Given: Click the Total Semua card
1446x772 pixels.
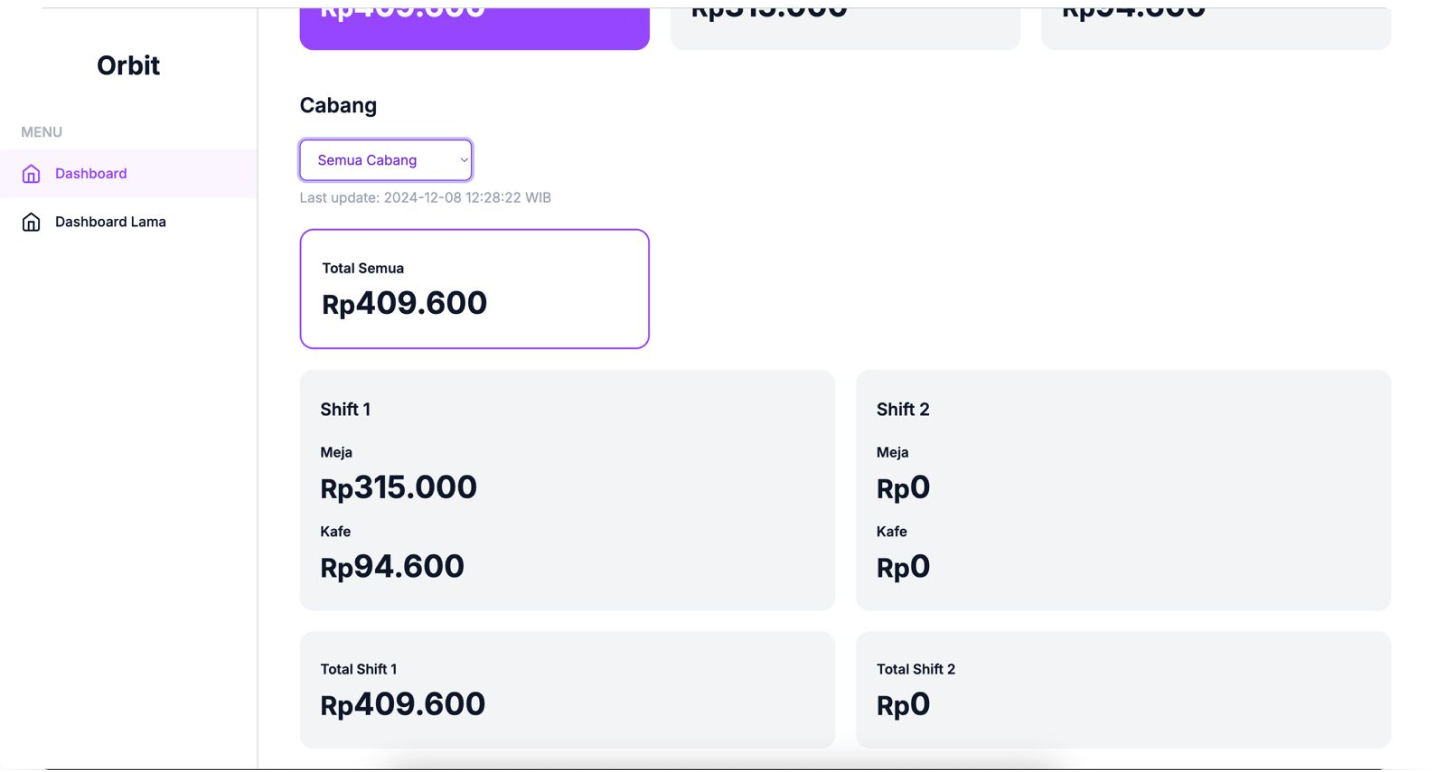Looking at the screenshot, I should (474, 288).
